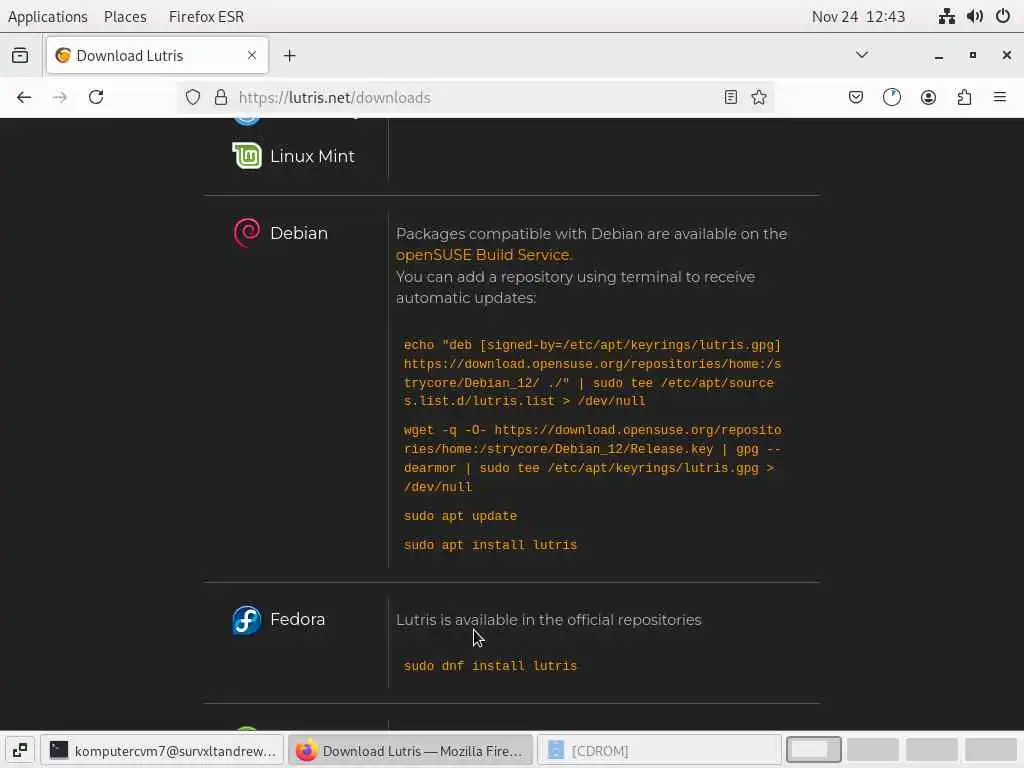Viewport: 1024px width, 768px height.
Task: Click the wget Release.key command block
Action: pyautogui.click(x=592, y=458)
